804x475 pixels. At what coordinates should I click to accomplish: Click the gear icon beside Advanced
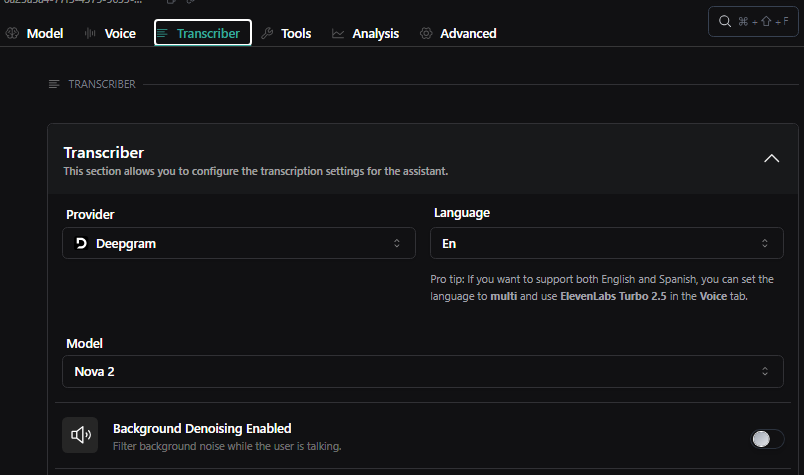(426, 33)
